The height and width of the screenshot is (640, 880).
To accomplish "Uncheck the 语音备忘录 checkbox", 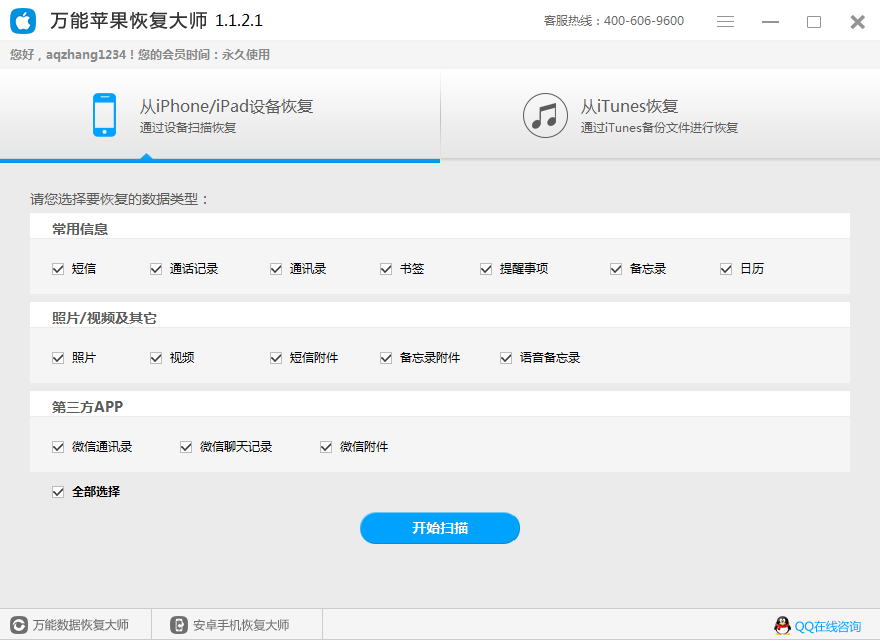I will pos(505,357).
